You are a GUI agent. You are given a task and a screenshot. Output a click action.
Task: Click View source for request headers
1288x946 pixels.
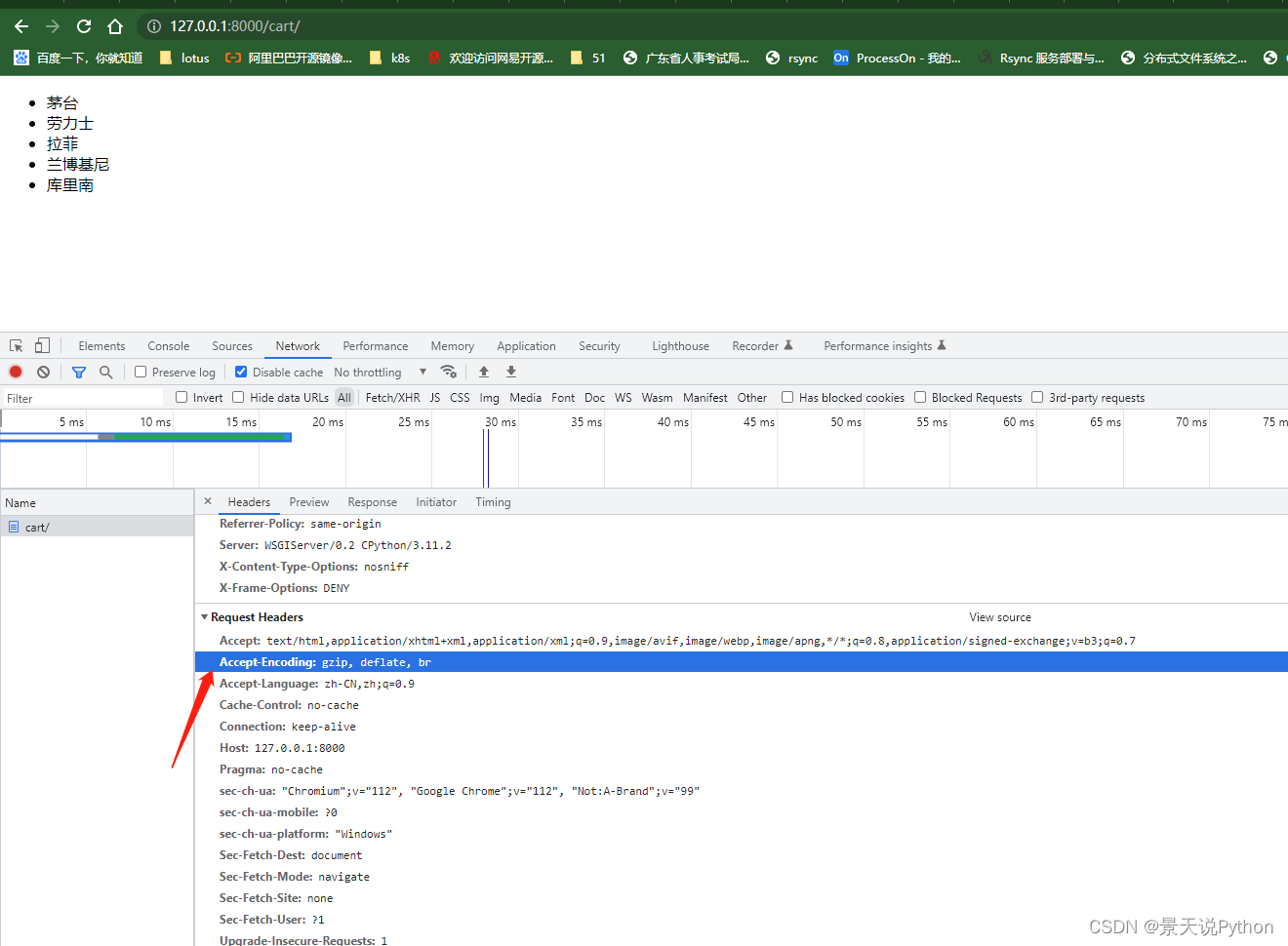pyautogui.click(x=1000, y=617)
